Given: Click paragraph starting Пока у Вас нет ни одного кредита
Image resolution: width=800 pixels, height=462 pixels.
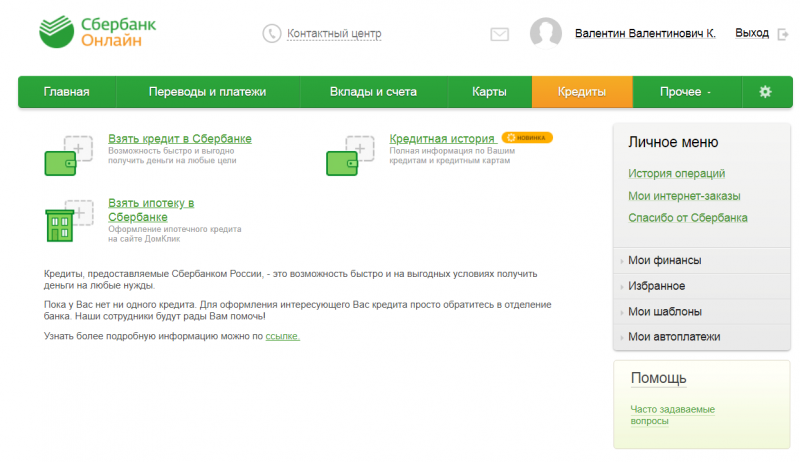Looking at the screenshot, I should (297, 311).
